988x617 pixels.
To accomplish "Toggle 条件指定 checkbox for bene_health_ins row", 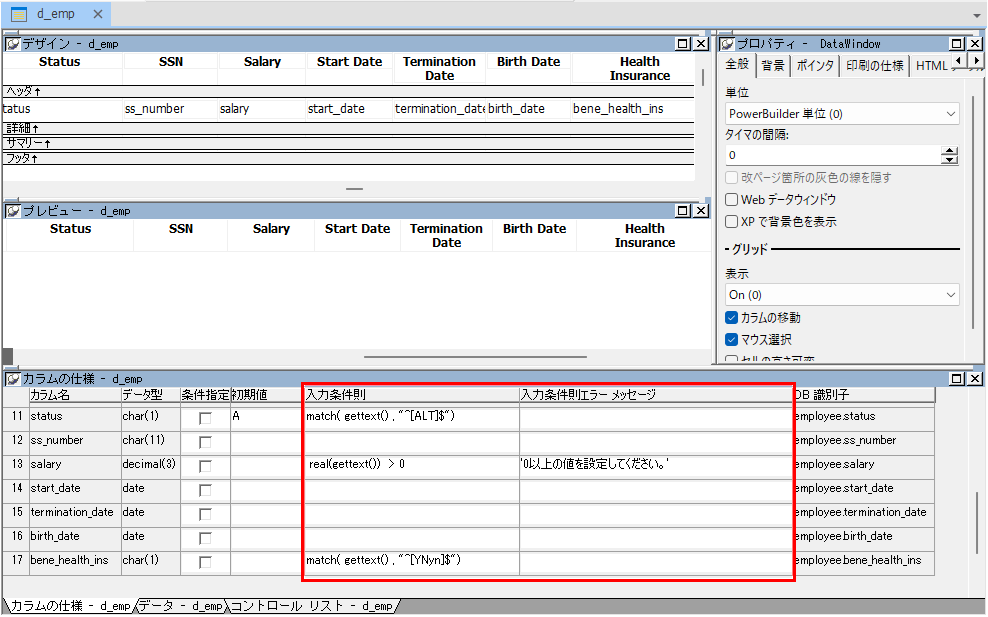I will pyautogui.click(x=205, y=562).
